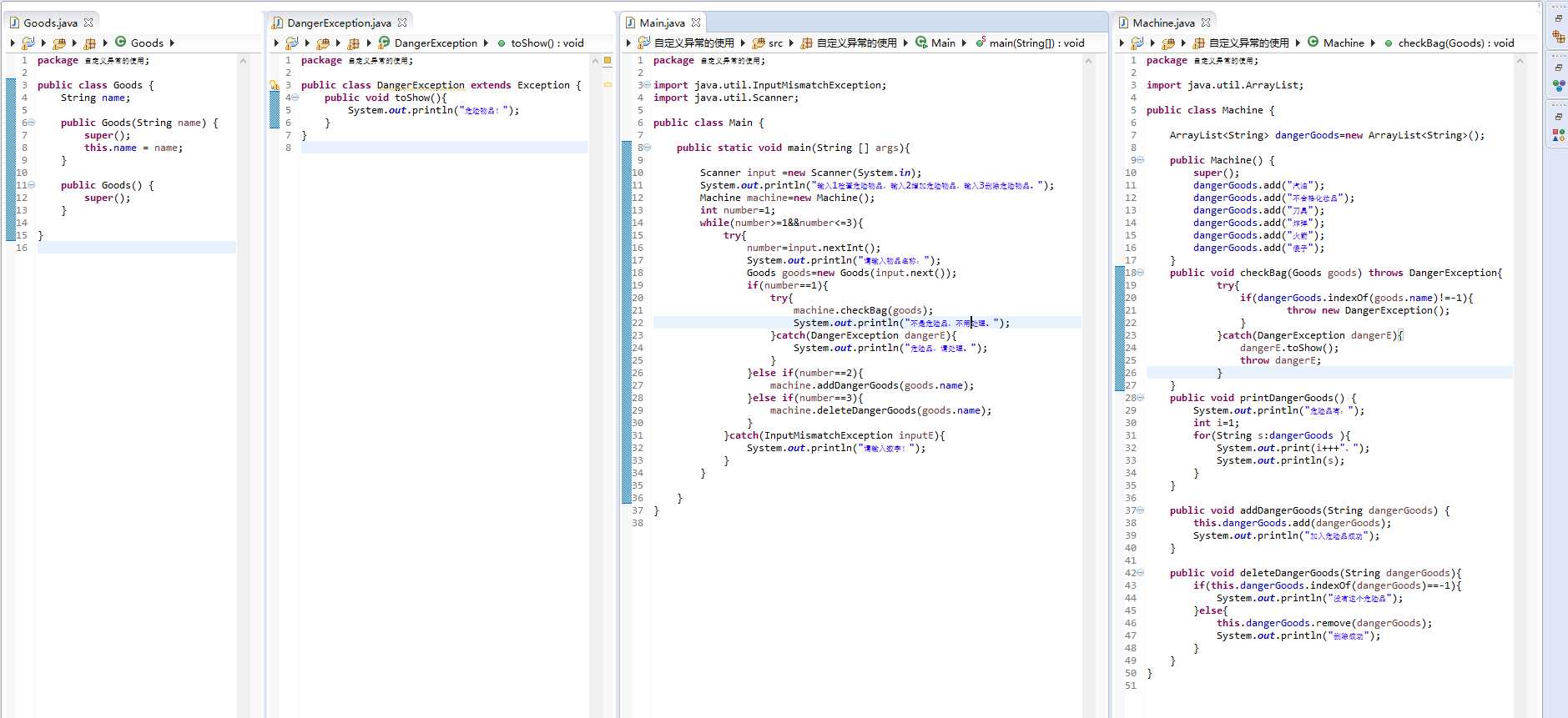This screenshot has height=718, width=1568.
Task: Click the class icon beside Machine breadcrumb
Action: point(1313,42)
